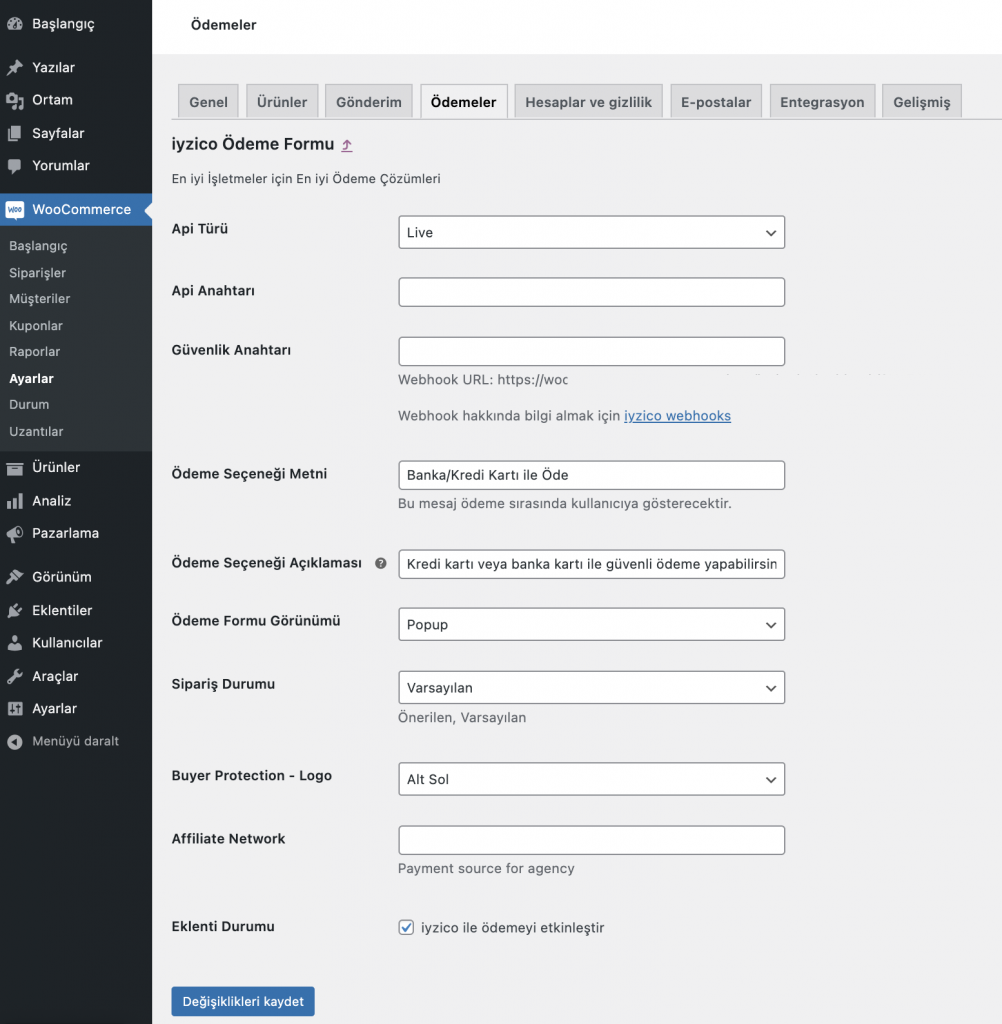Click the Ortam media icon
This screenshot has height=1024, width=1002.
coord(15,100)
